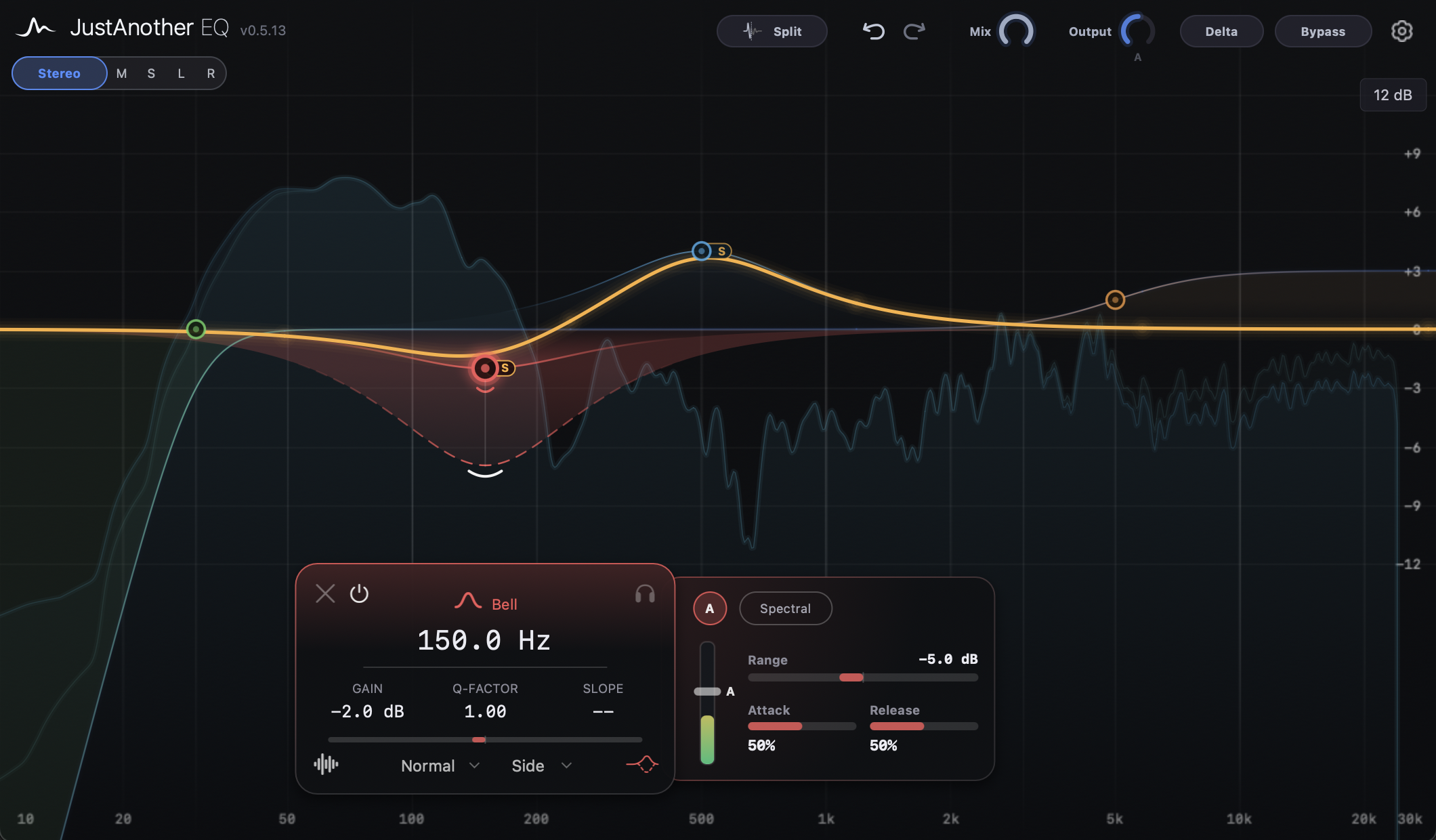The width and height of the screenshot is (1436, 840).
Task: Click the spectrum analyzer icon in band panel
Action: coord(326,764)
